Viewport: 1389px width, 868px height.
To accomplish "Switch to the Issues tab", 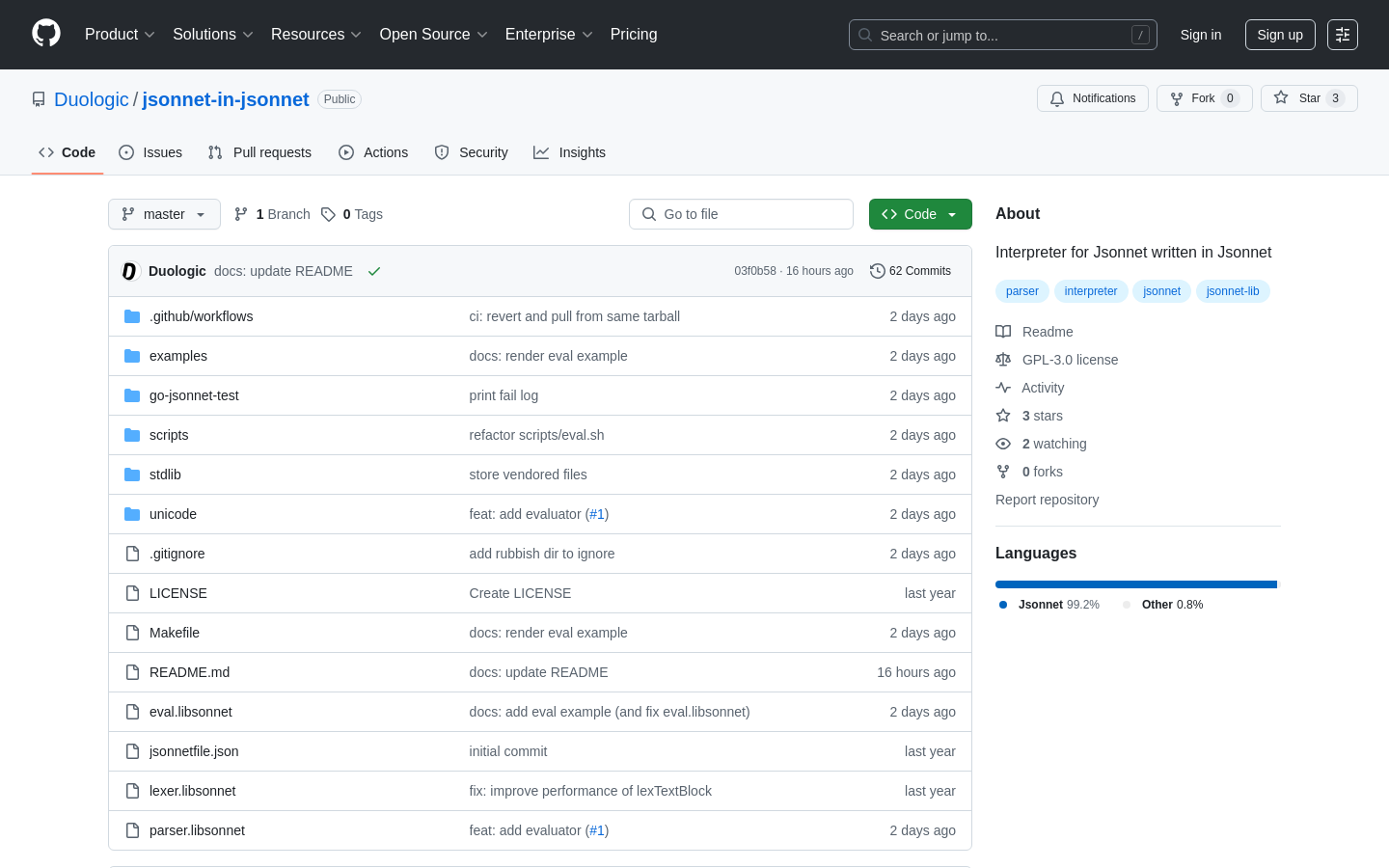I will coord(150,152).
